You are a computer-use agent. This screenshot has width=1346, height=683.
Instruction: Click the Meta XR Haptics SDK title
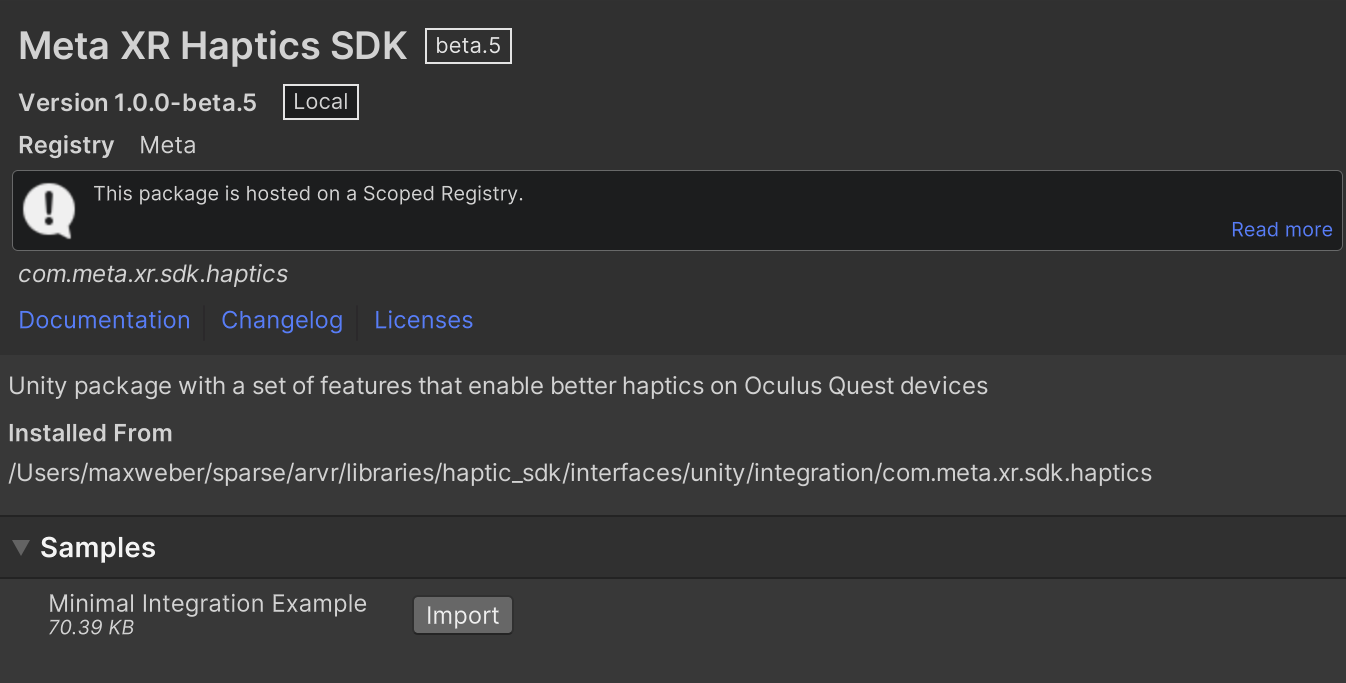[x=213, y=46]
